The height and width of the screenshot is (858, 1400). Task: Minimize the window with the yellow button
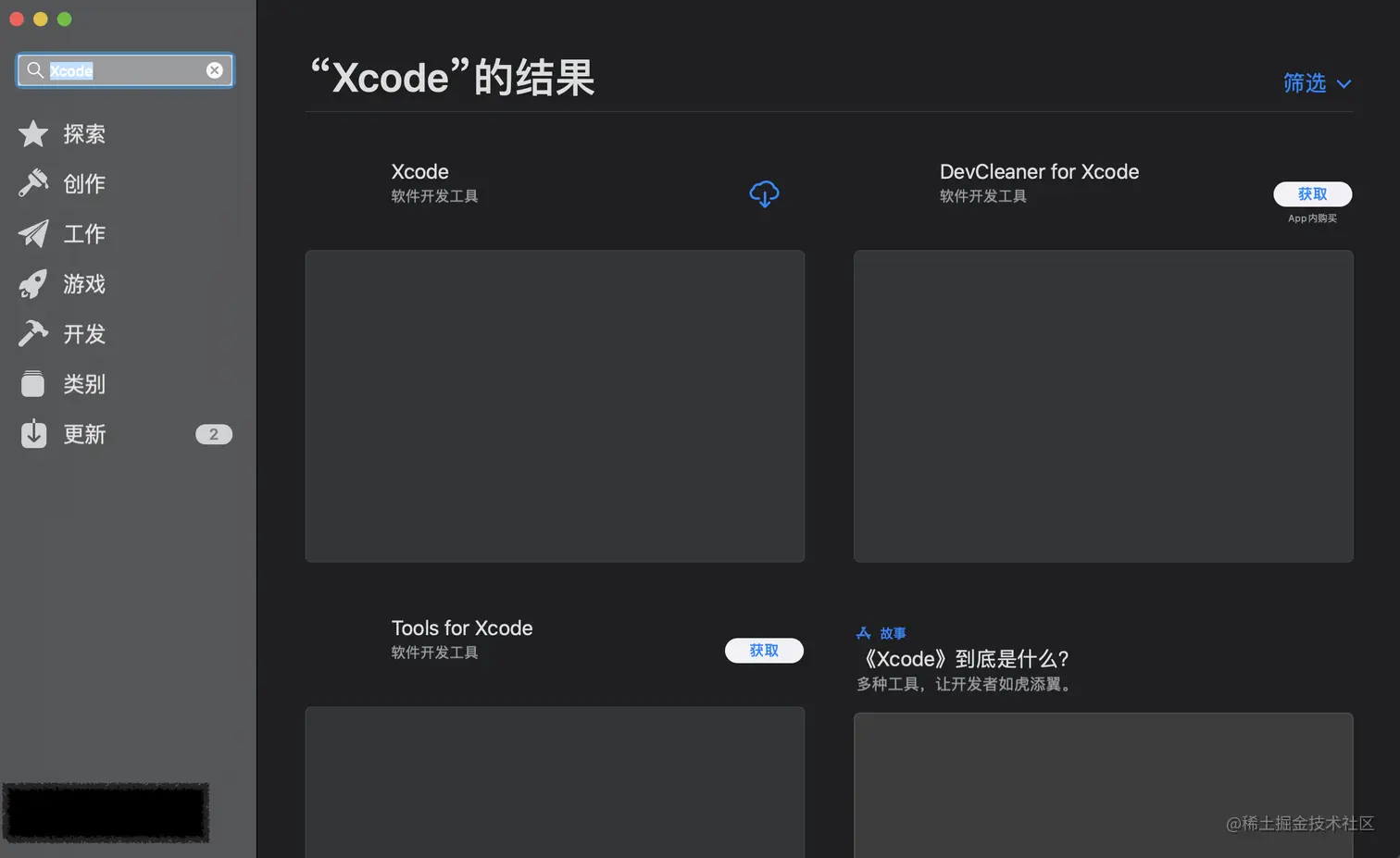point(41,19)
